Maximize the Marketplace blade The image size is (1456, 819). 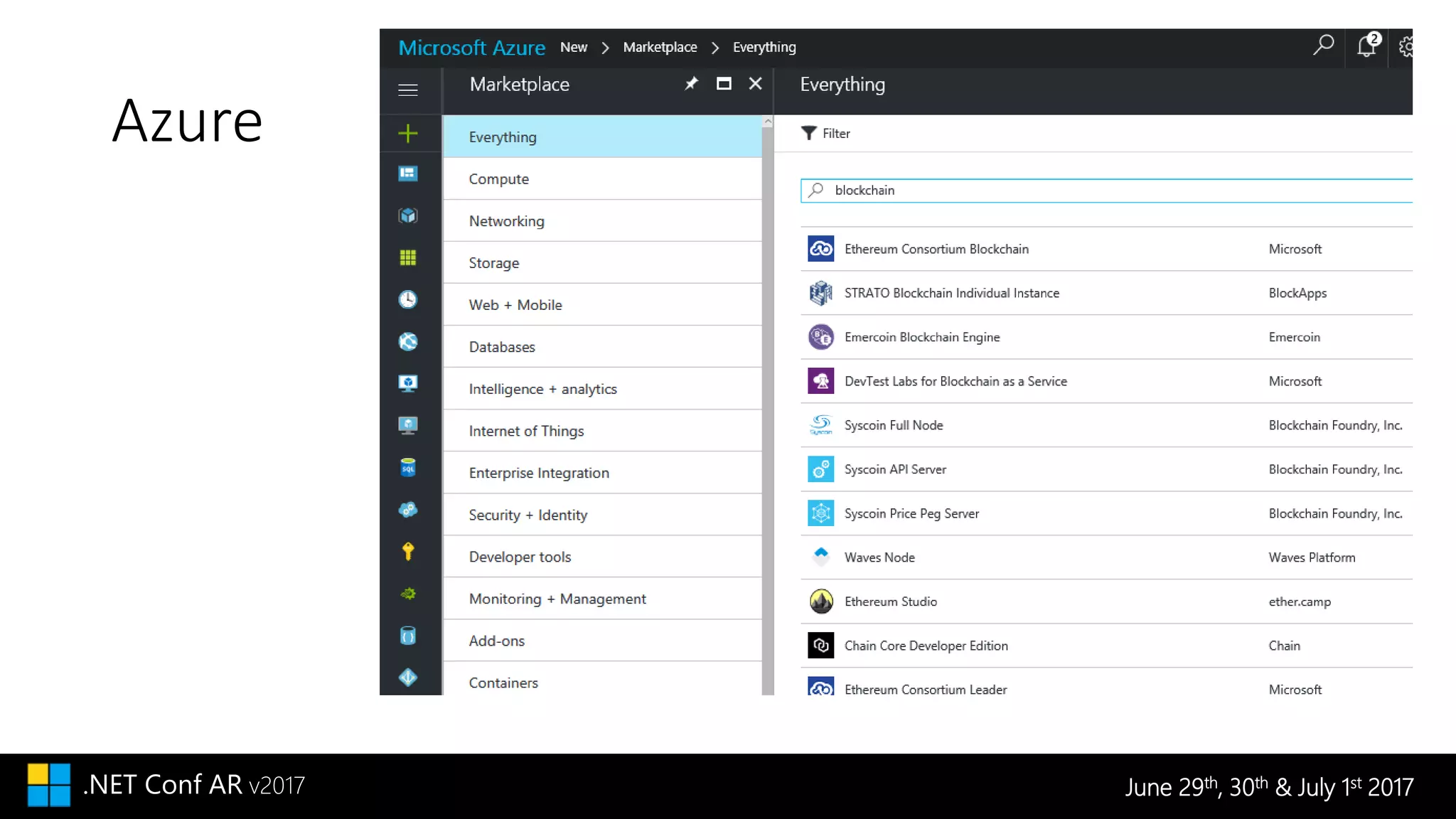(x=724, y=84)
